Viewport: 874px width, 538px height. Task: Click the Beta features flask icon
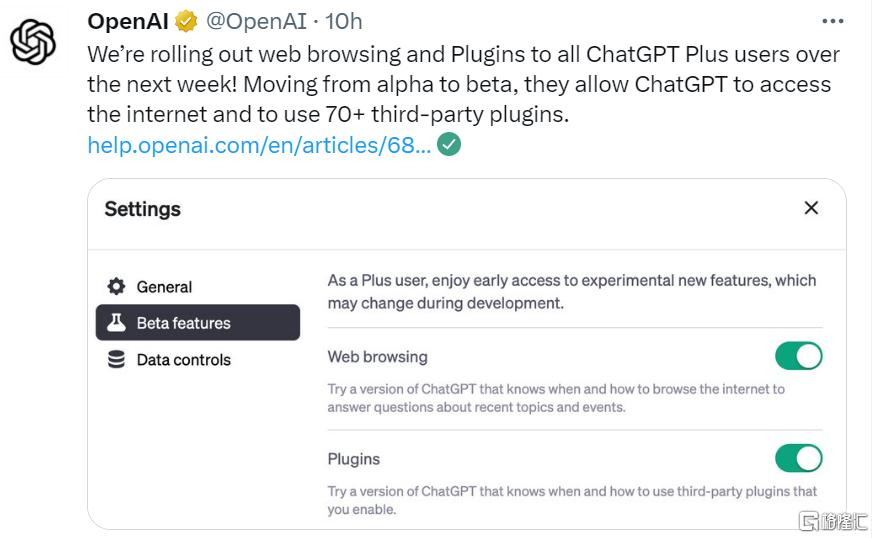117,323
